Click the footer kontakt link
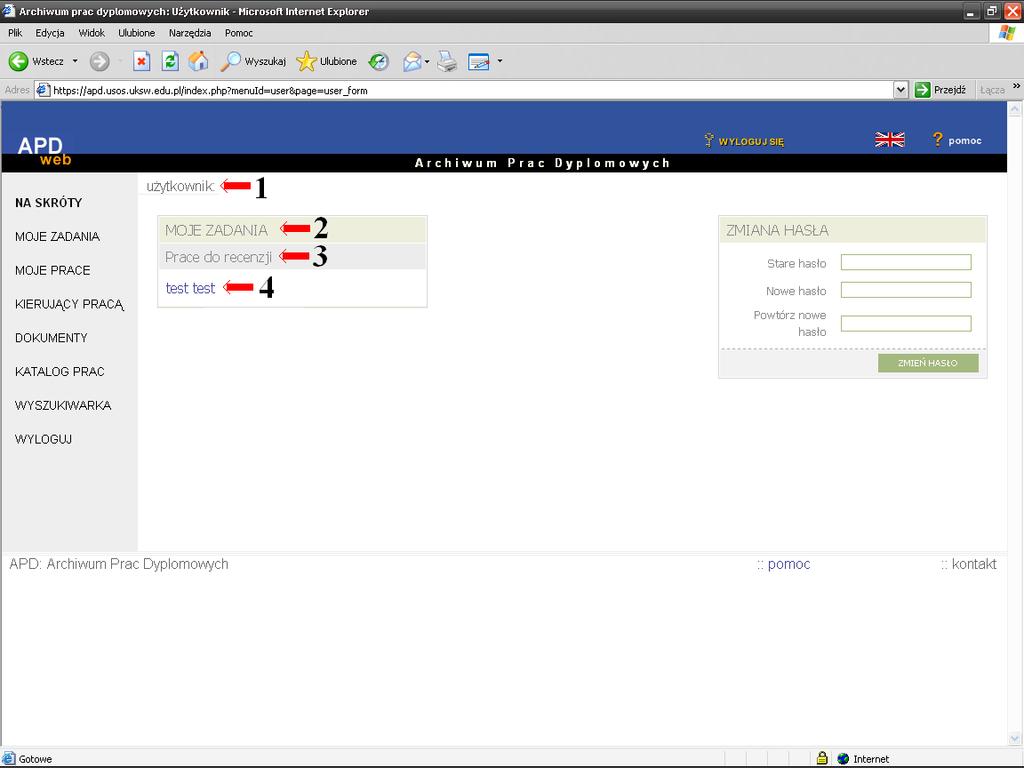This screenshot has width=1024, height=768. click(974, 564)
